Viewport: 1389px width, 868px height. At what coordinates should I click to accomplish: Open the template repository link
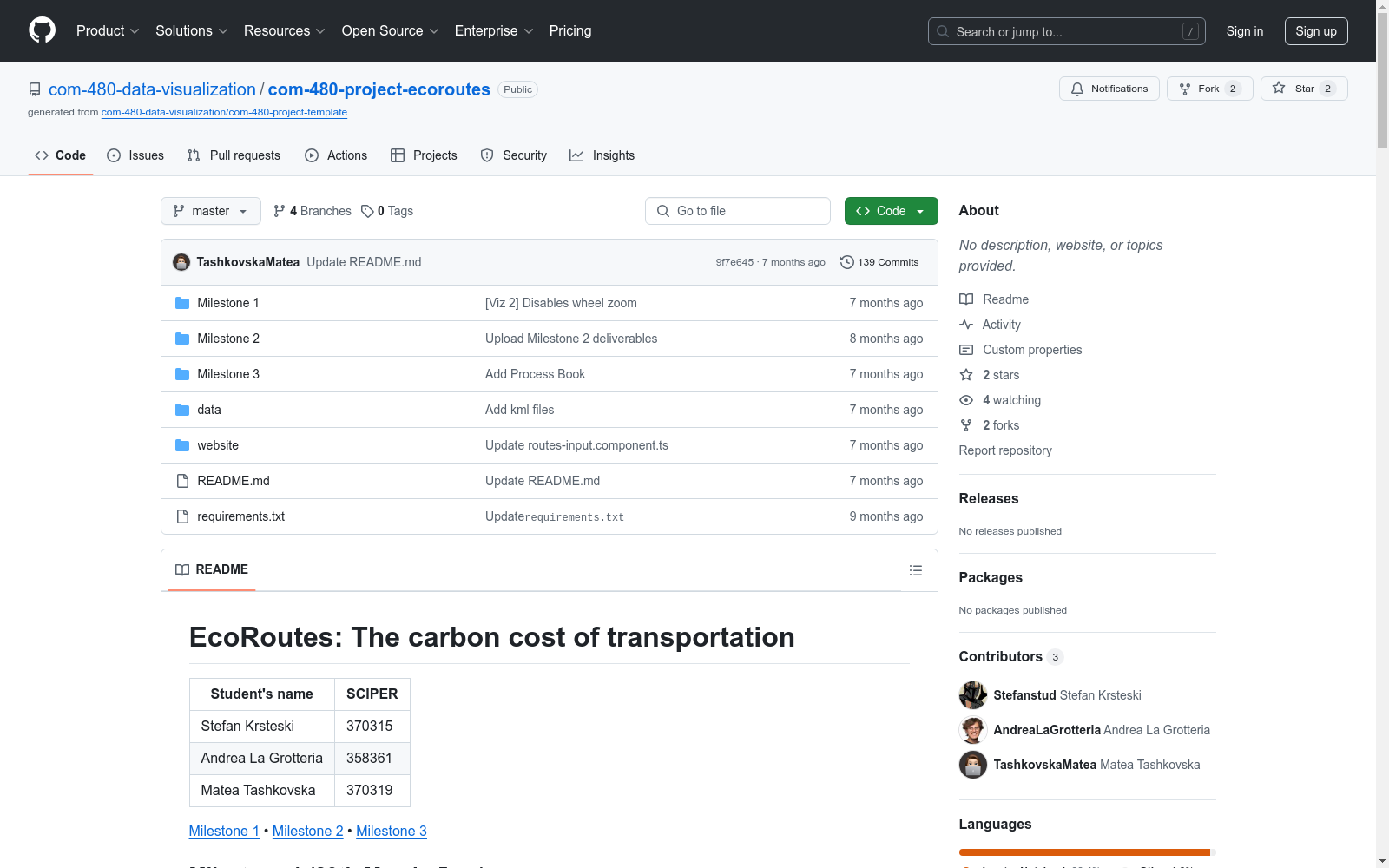[224, 112]
